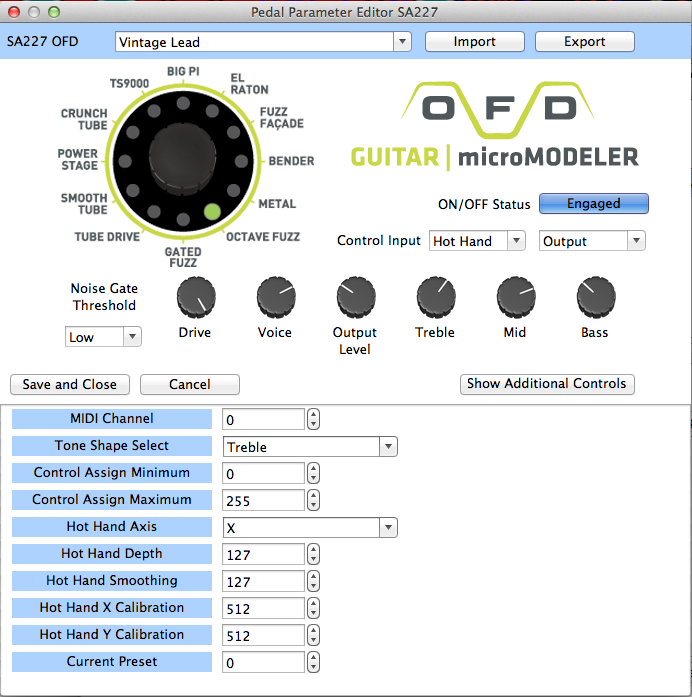Click the center effect selector knob
The height and width of the screenshot is (697, 692).
tap(183, 159)
